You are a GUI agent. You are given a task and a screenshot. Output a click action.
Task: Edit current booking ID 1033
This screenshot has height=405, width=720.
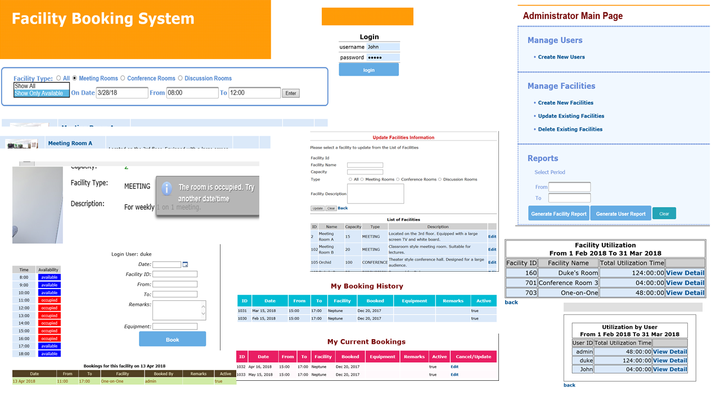[x=455, y=375]
